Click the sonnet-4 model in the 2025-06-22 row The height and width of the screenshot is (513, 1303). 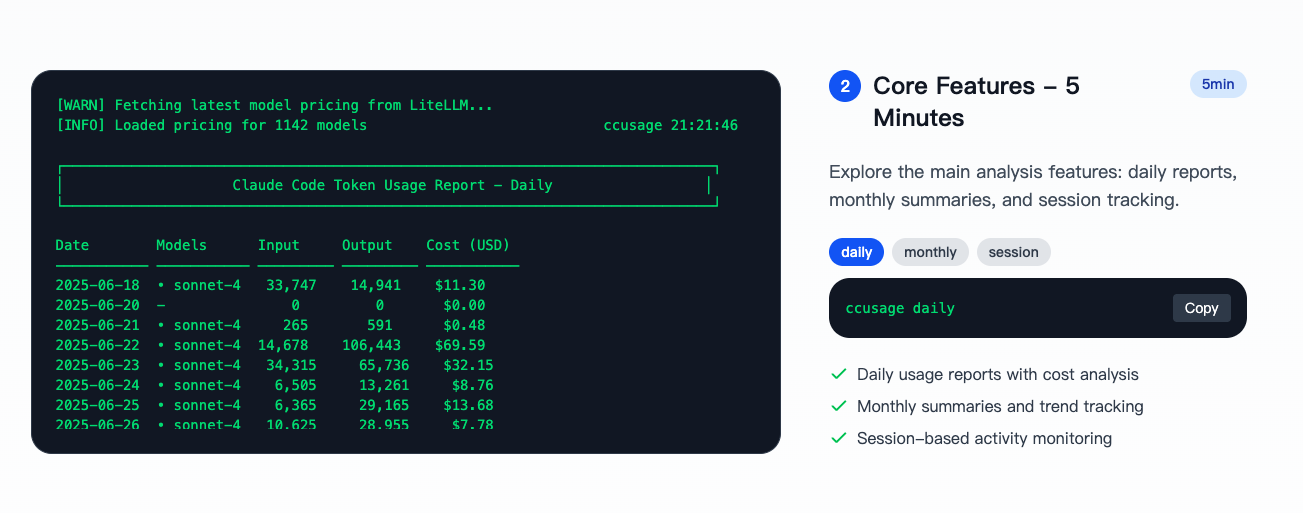click(207, 345)
